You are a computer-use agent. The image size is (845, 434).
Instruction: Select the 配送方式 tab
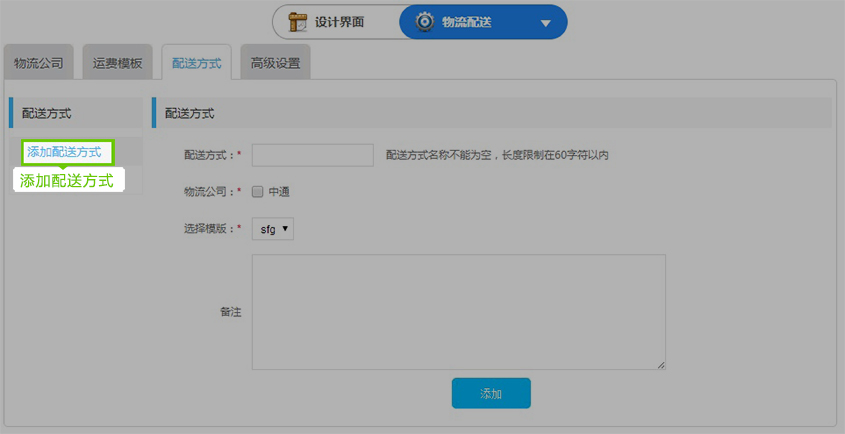pyautogui.click(x=196, y=63)
